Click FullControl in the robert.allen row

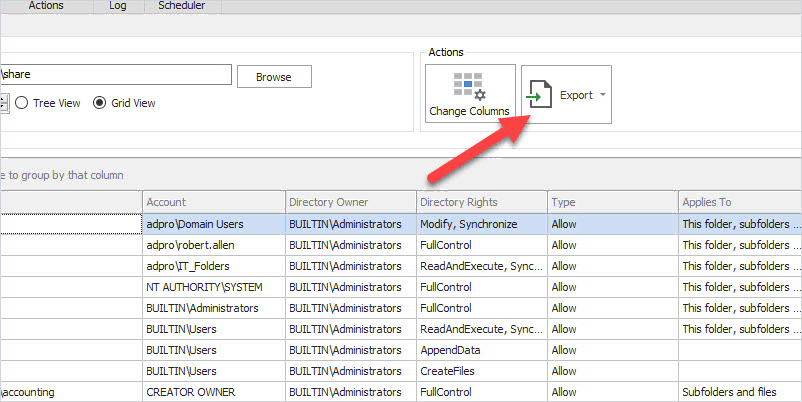click(x=482, y=245)
